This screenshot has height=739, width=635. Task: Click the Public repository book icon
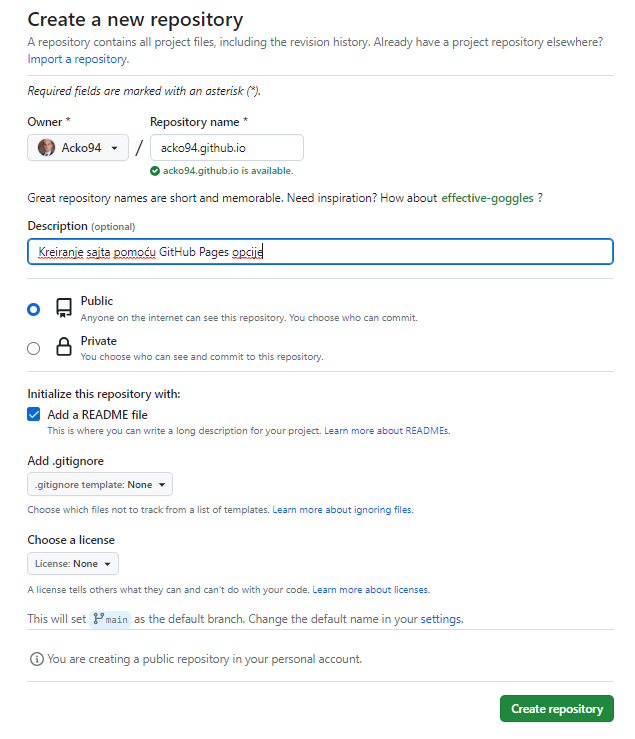point(64,308)
